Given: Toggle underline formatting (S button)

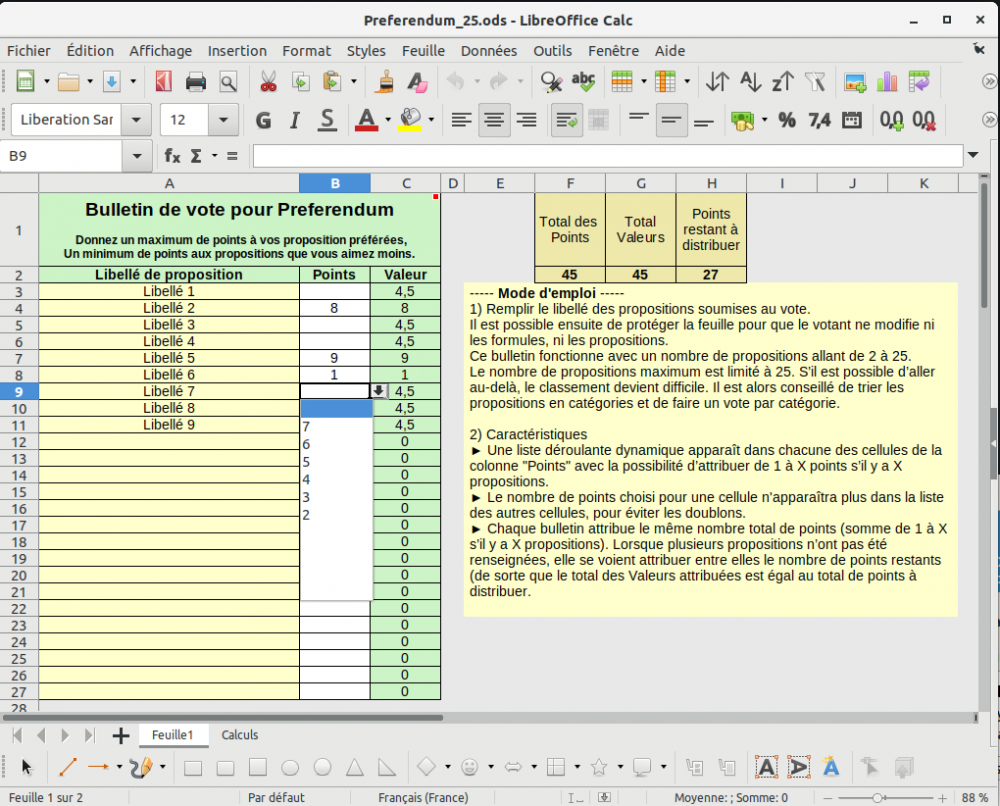Looking at the screenshot, I should click(327, 120).
